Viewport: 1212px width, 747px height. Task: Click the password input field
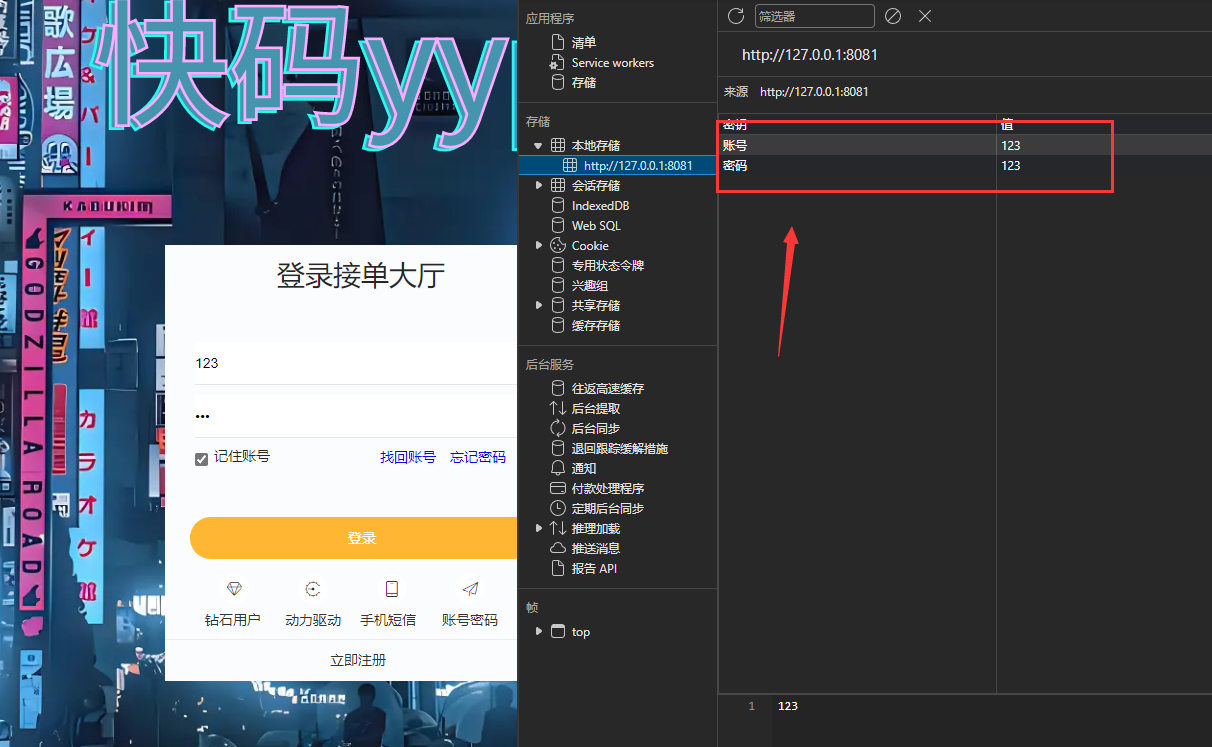pyautogui.click(x=355, y=416)
